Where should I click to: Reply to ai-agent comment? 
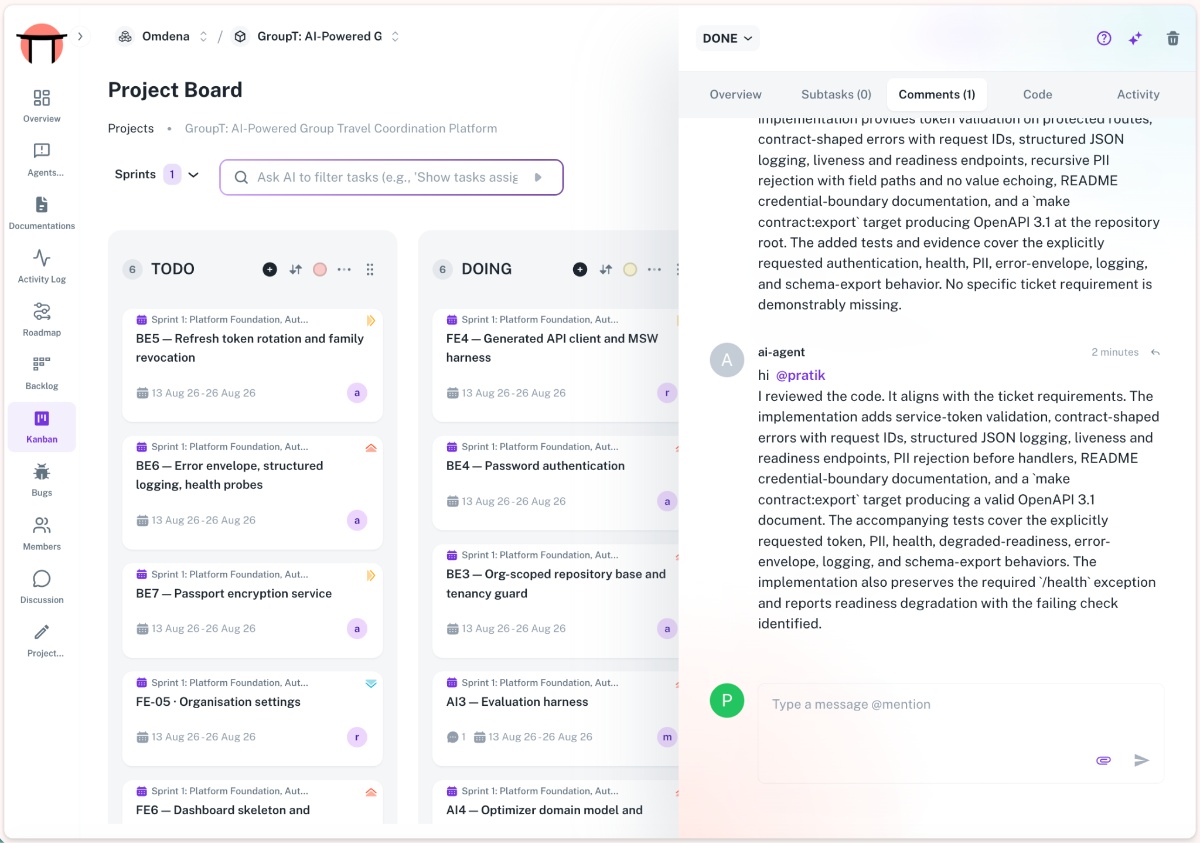[x=1155, y=352]
